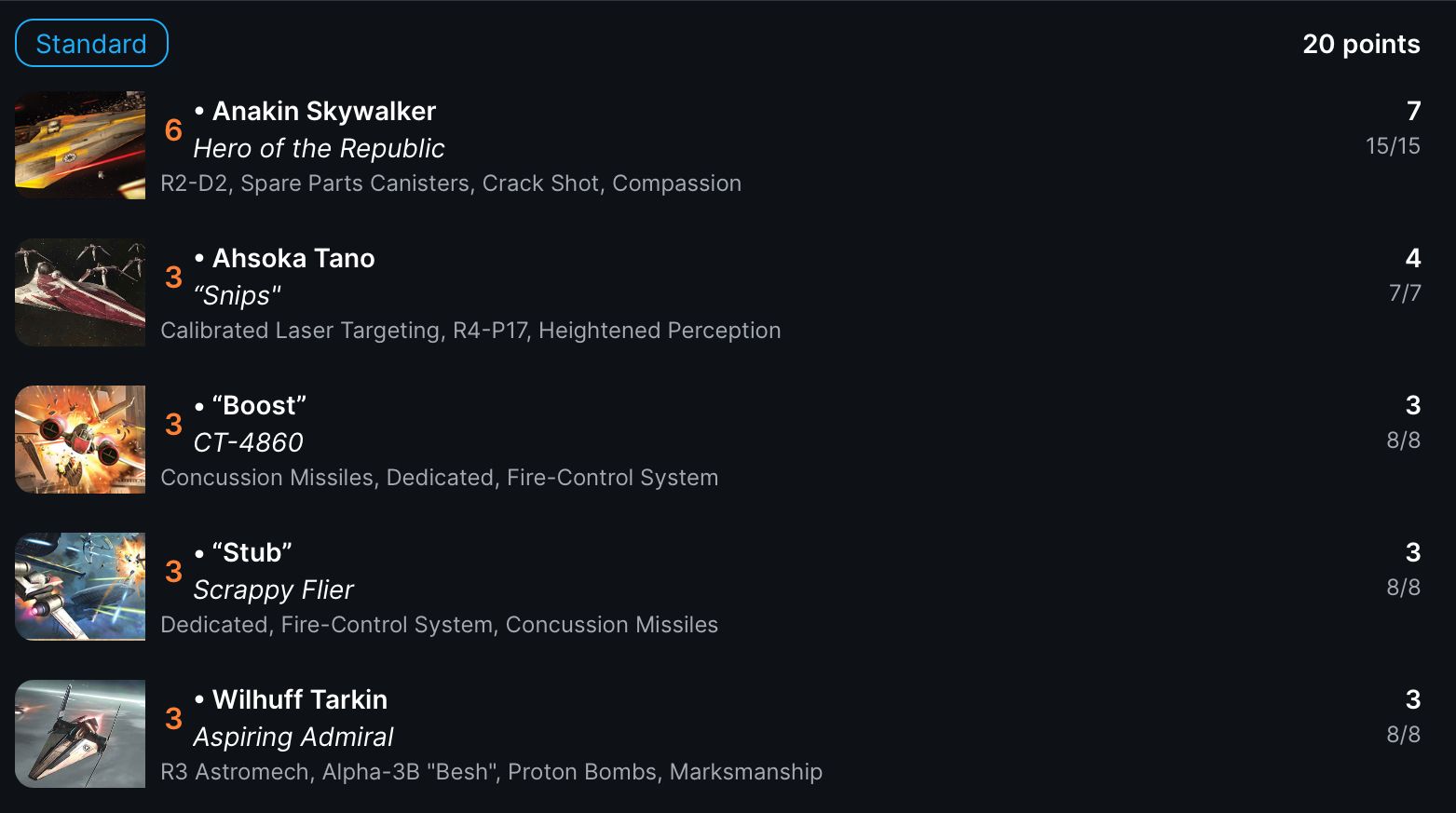
Task: Click the Anakin Skywalker pilot name
Action: pos(324,111)
